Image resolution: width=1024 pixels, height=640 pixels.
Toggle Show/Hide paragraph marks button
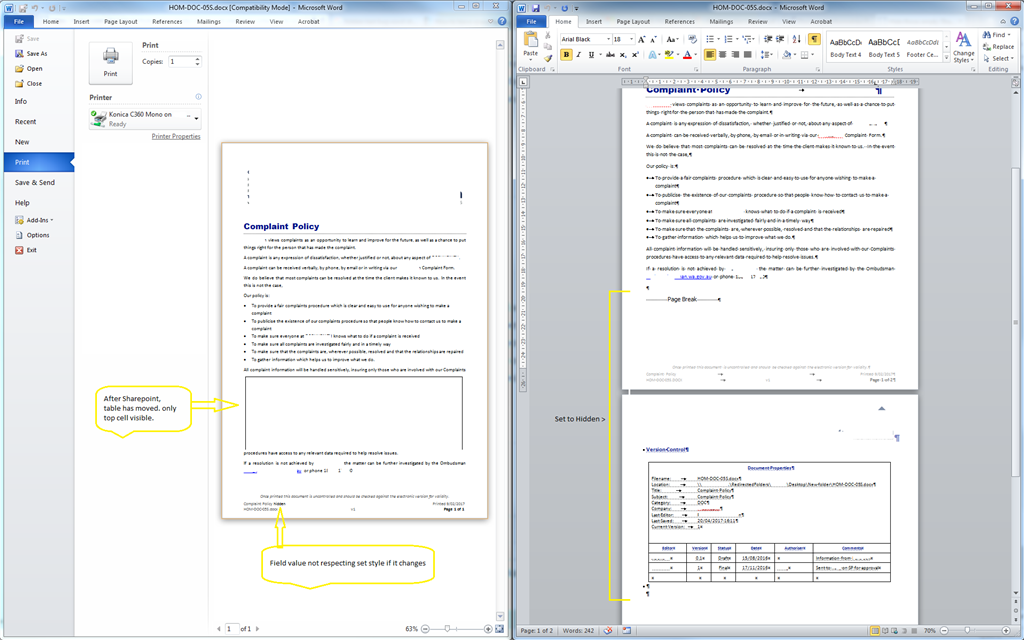pyautogui.click(x=814, y=39)
